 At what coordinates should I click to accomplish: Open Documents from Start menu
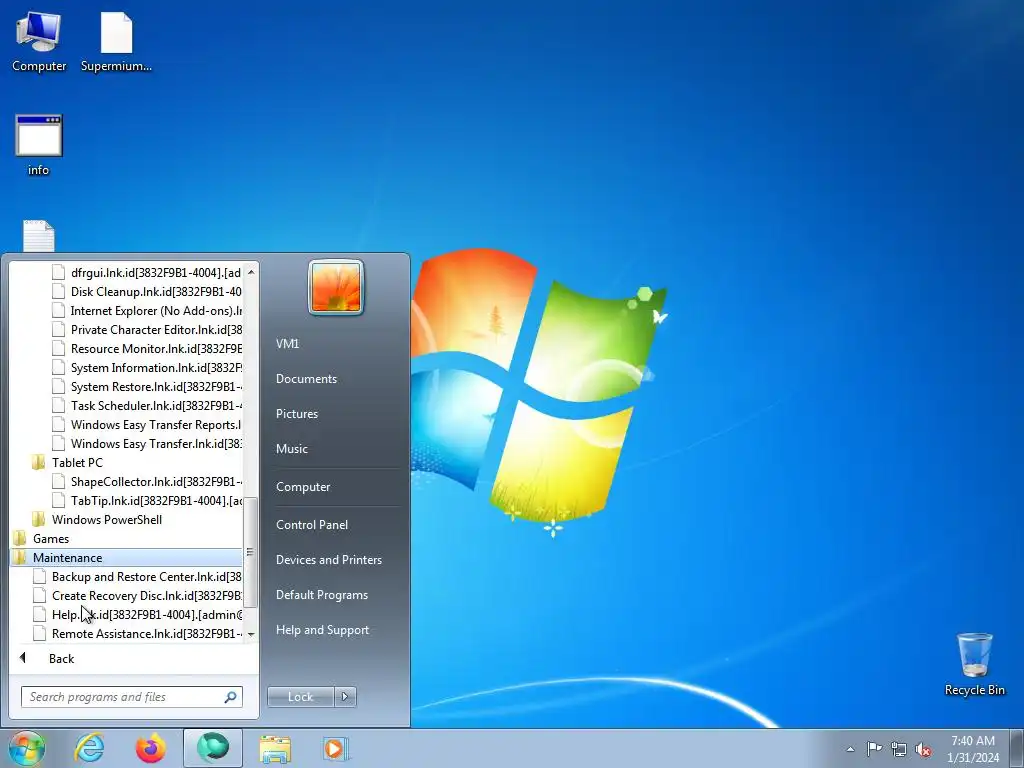click(x=306, y=379)
